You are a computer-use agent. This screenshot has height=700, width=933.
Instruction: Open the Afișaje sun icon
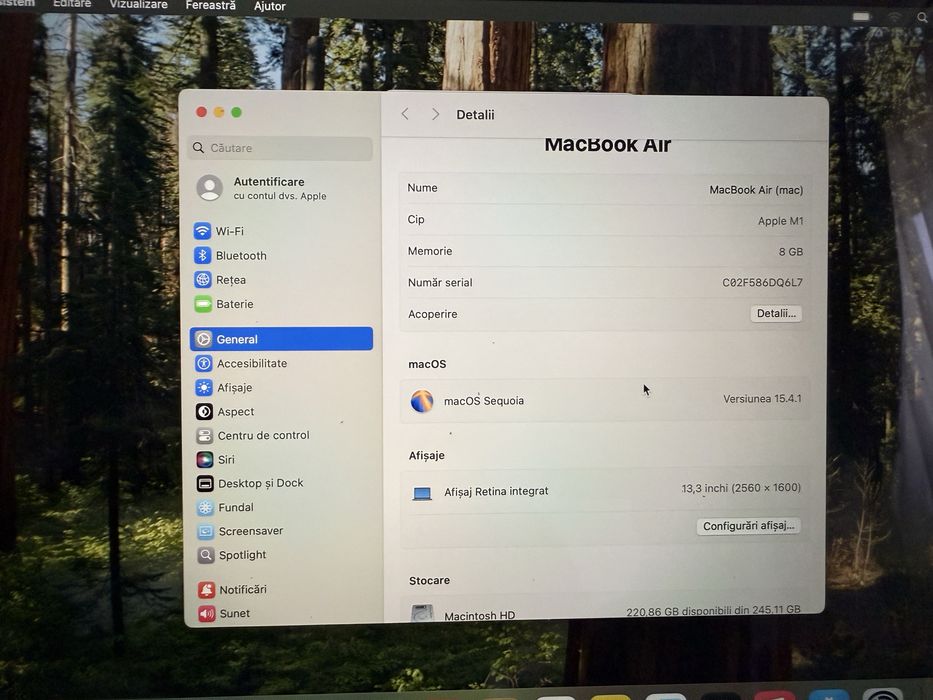click(204, 388)
